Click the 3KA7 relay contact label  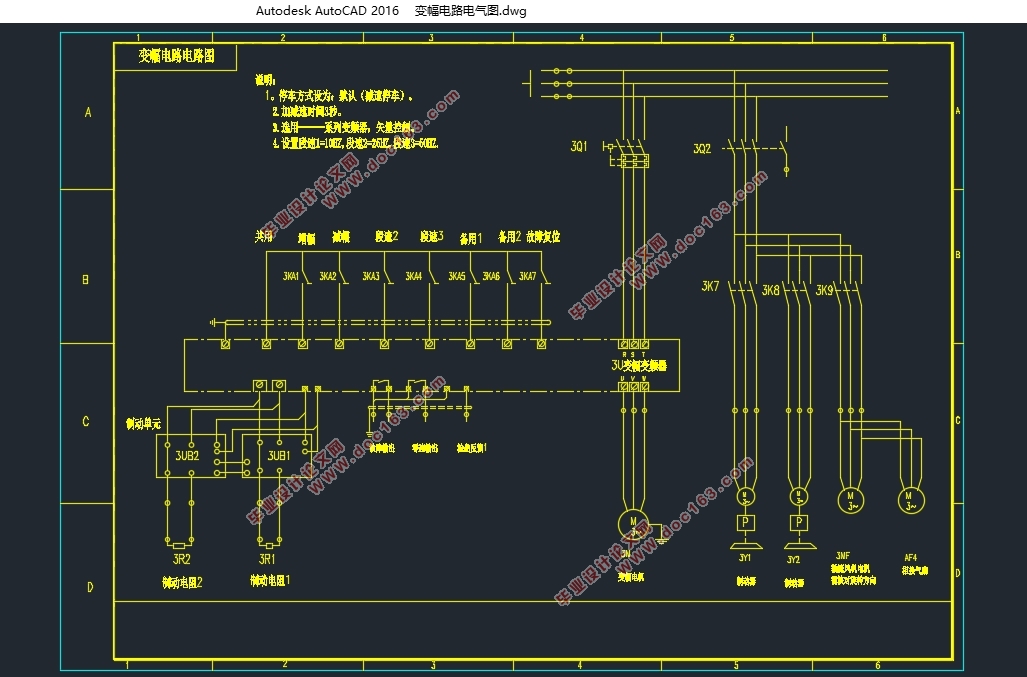[x=527, y=276]
